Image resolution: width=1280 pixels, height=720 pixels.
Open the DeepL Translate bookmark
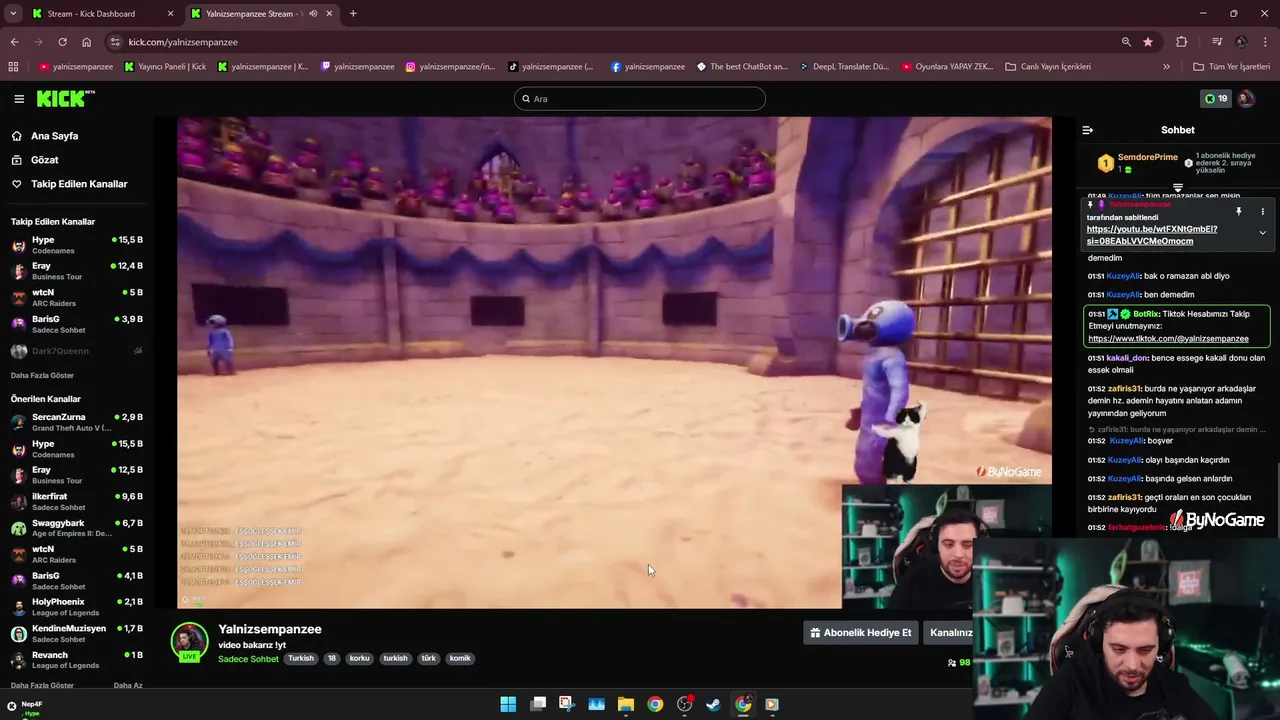click(x=843, y=67)
